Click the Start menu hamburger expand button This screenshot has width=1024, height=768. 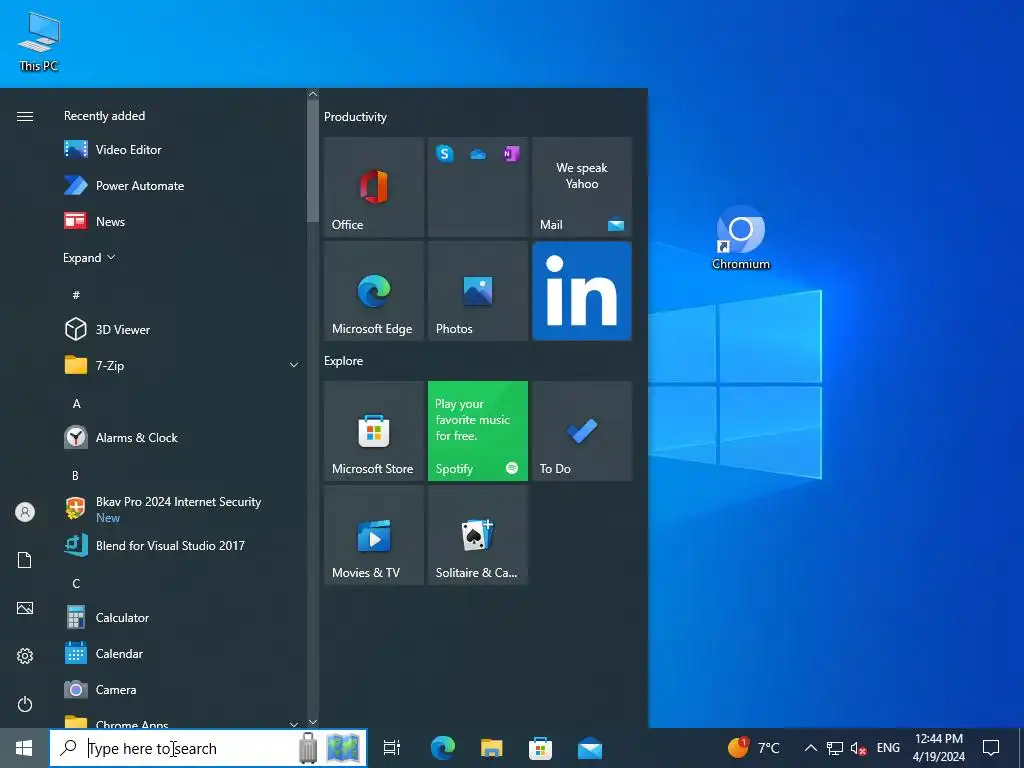(x=25, y=116)
